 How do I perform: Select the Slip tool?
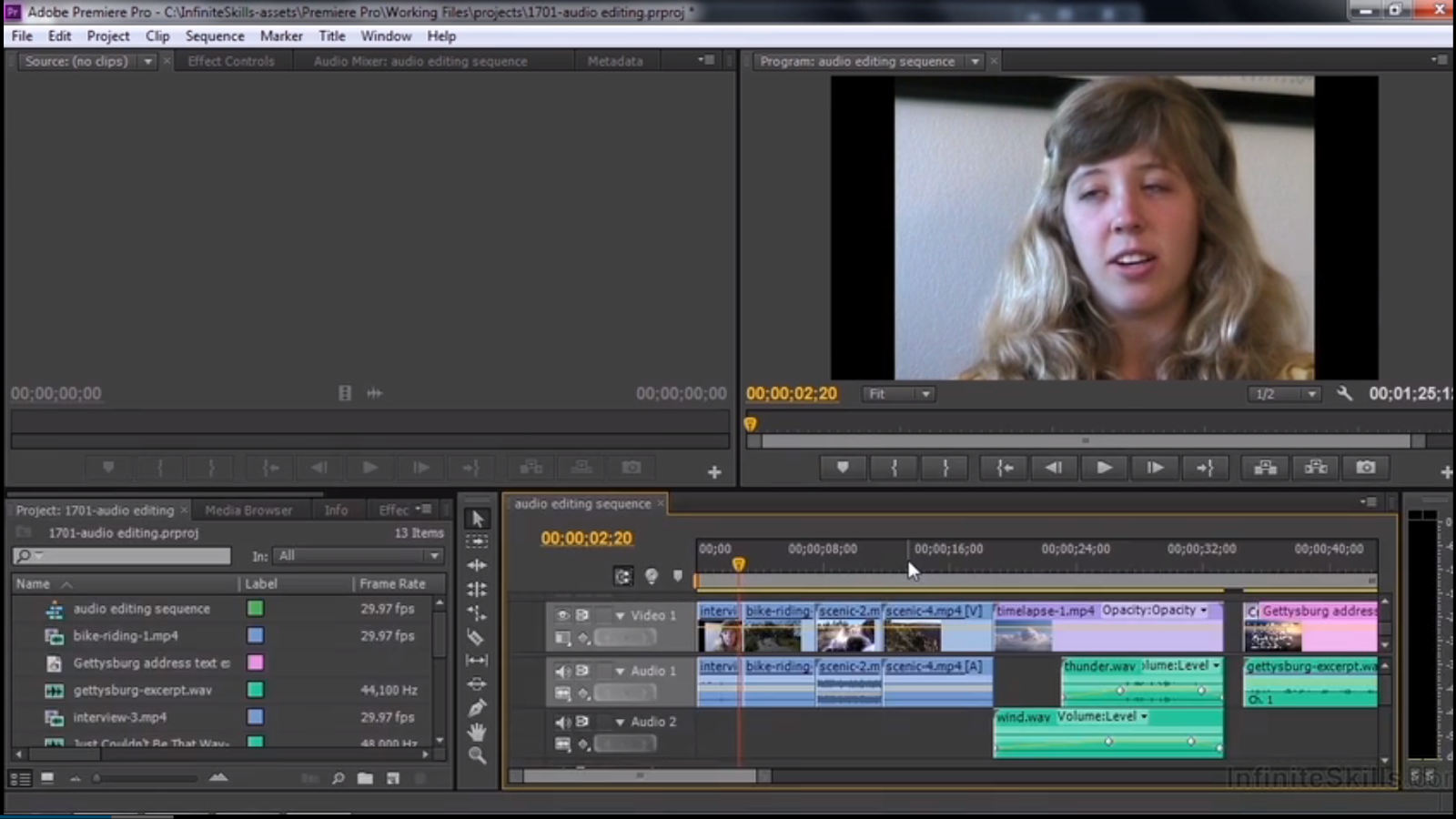point(477,660)
